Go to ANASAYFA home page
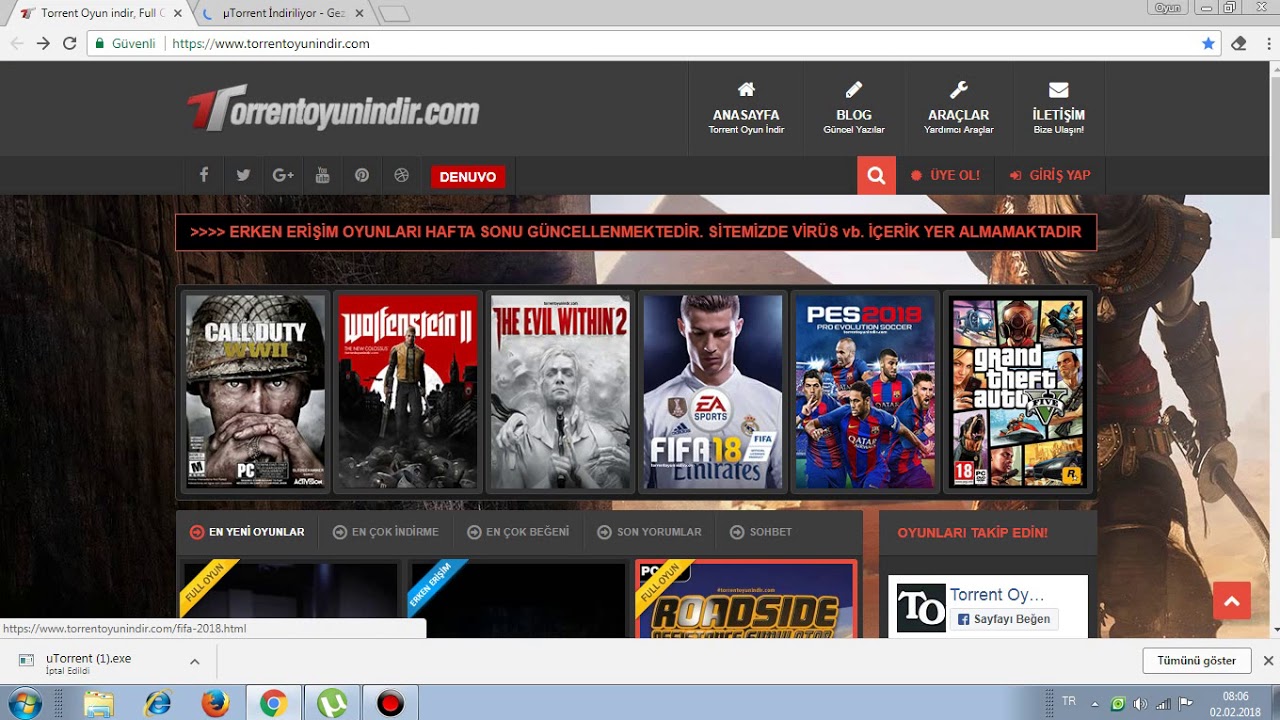The width and height of the screenshot is (1280, 720). tap(746, 109)
